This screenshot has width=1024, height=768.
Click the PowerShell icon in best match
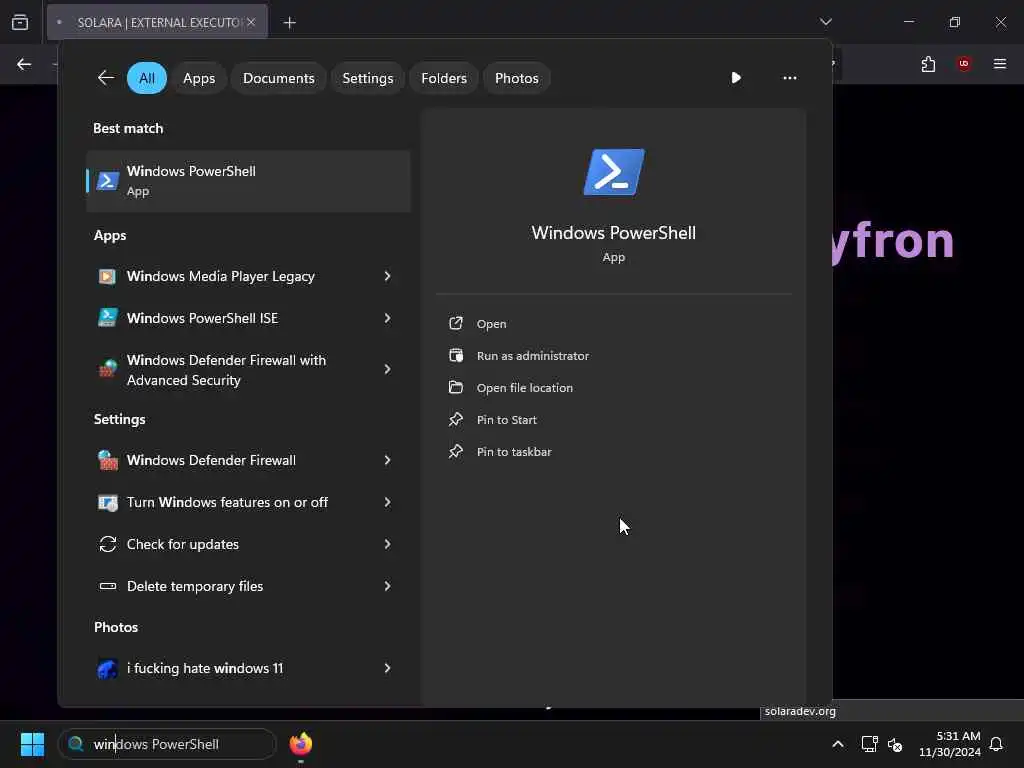[108, 181]
